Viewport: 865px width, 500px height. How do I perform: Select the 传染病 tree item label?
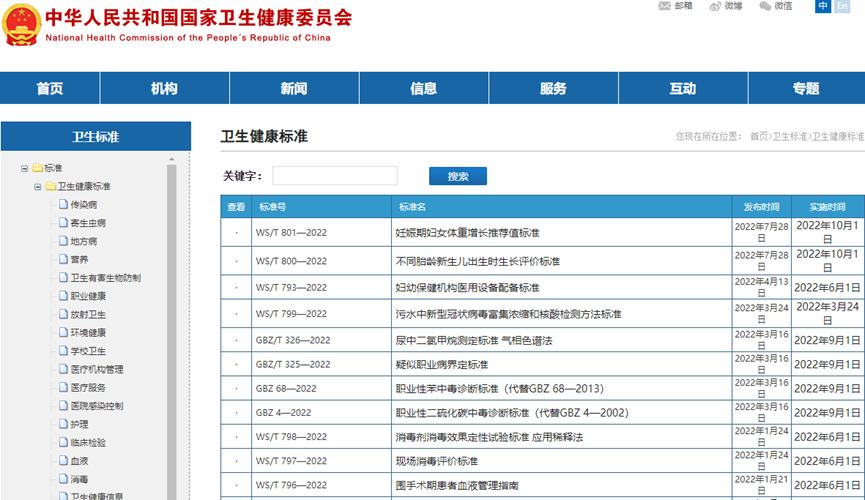pos(84,205)
